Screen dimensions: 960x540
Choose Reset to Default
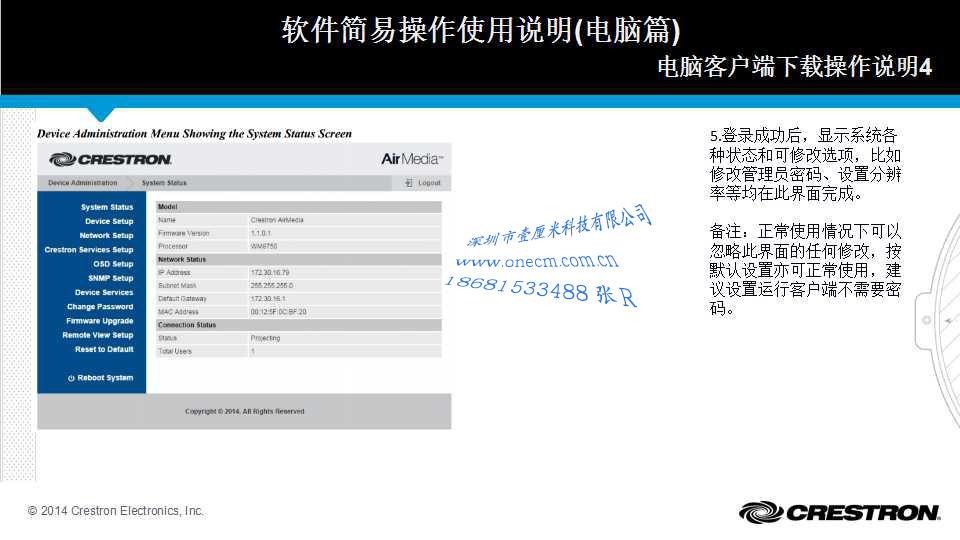[x=104, y=349]
